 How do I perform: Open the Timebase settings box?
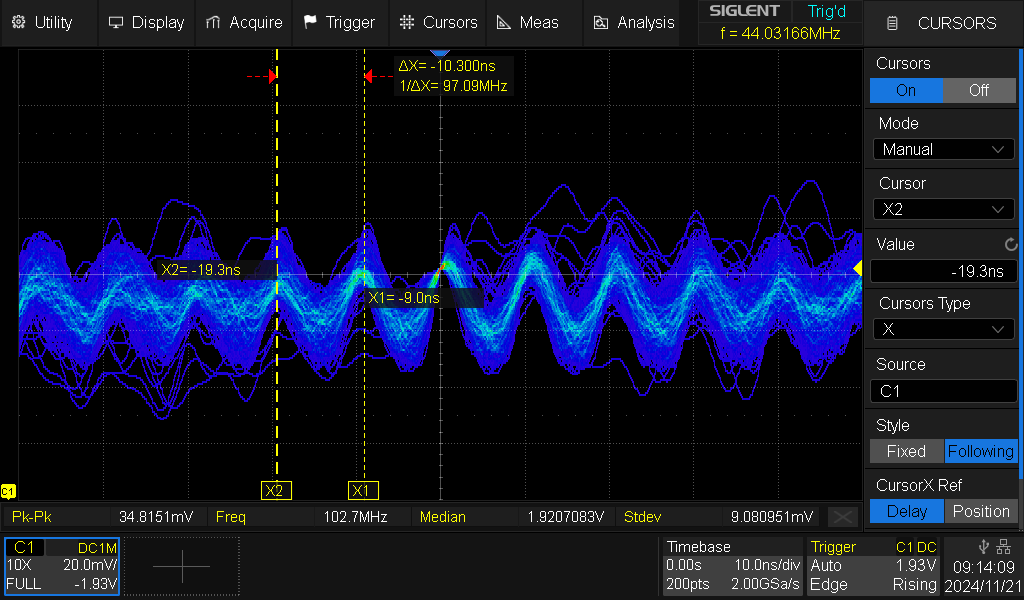tap(731, 566)
